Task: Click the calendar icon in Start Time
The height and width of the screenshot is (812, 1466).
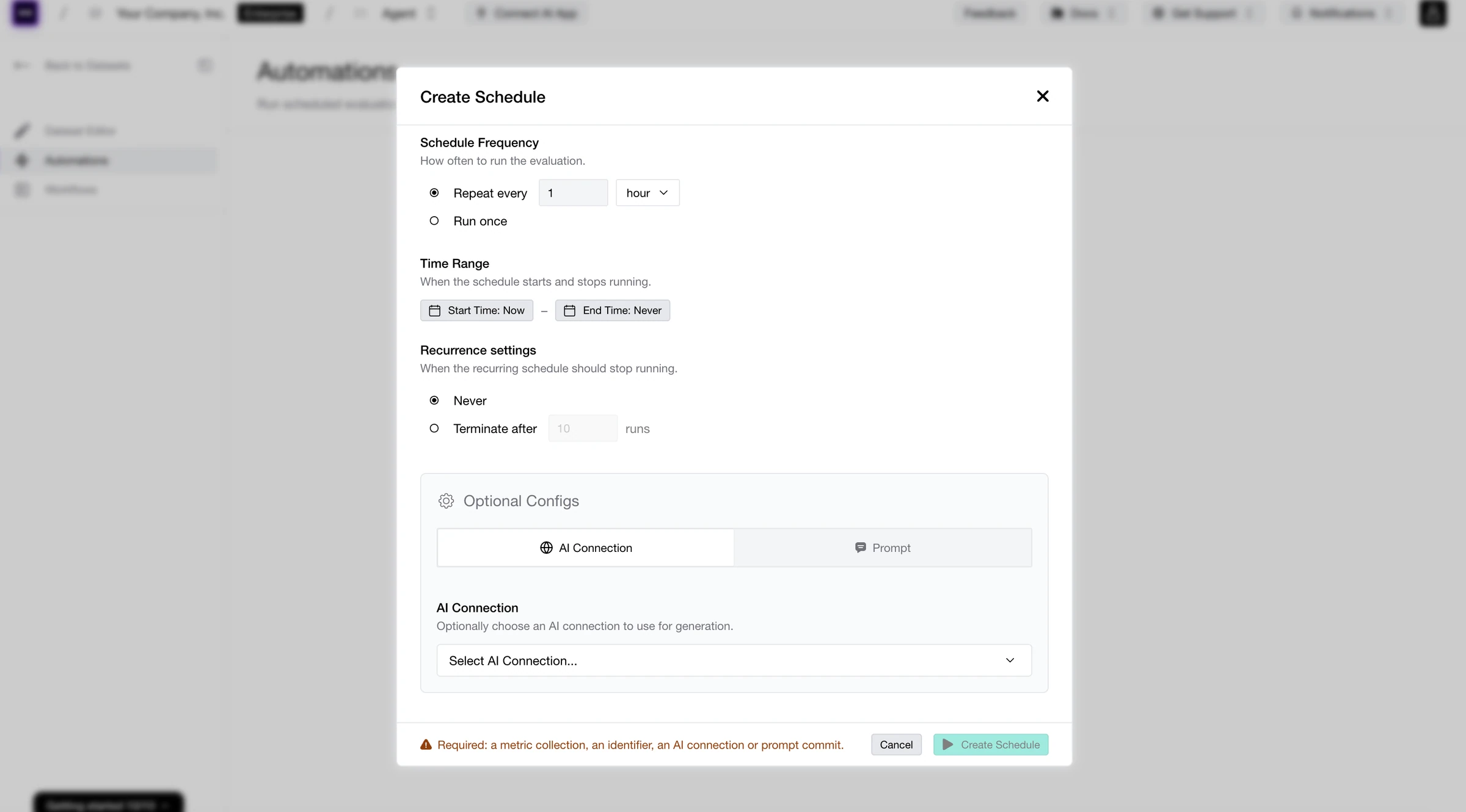Action: [x=434, y=311]
